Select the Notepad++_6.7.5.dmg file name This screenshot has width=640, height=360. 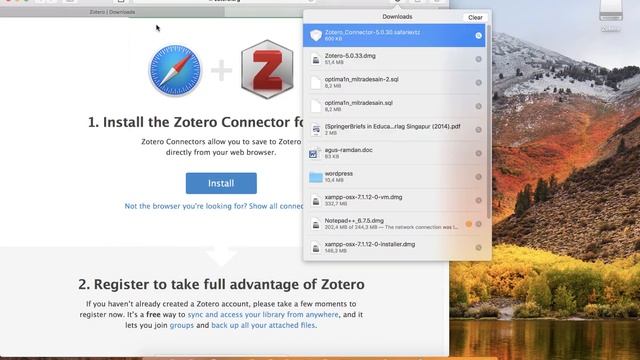pos(354,220)
